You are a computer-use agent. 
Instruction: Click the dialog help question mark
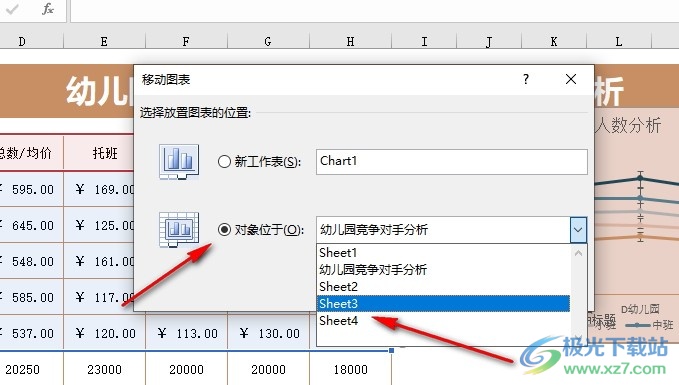526,79
